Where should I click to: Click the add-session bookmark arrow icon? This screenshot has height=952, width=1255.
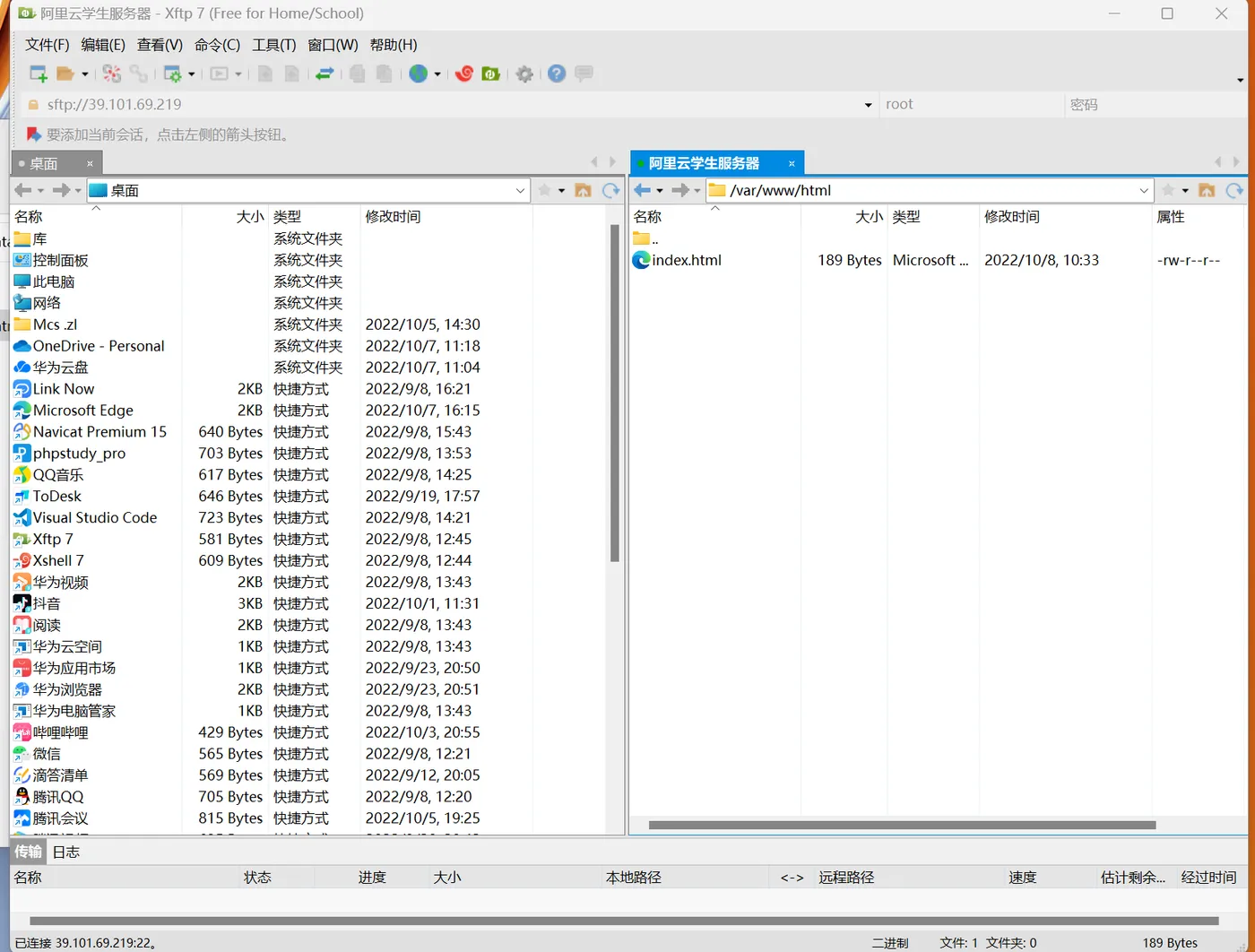tap(34, 134)
